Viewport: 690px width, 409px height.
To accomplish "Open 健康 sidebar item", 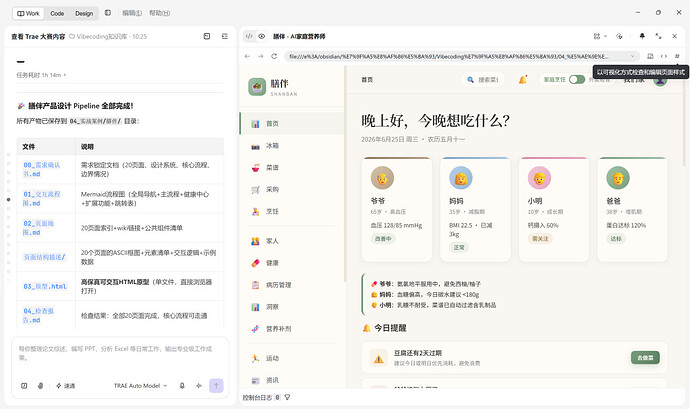I will tap(292, 263).
